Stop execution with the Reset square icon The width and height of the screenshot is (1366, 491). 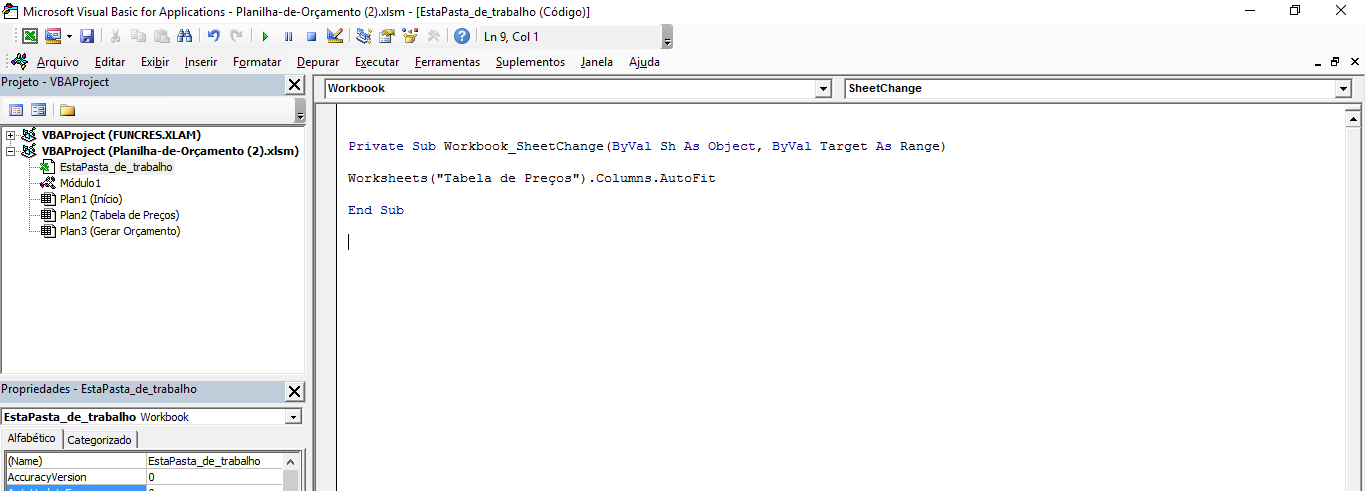click(x=311, y=36)
